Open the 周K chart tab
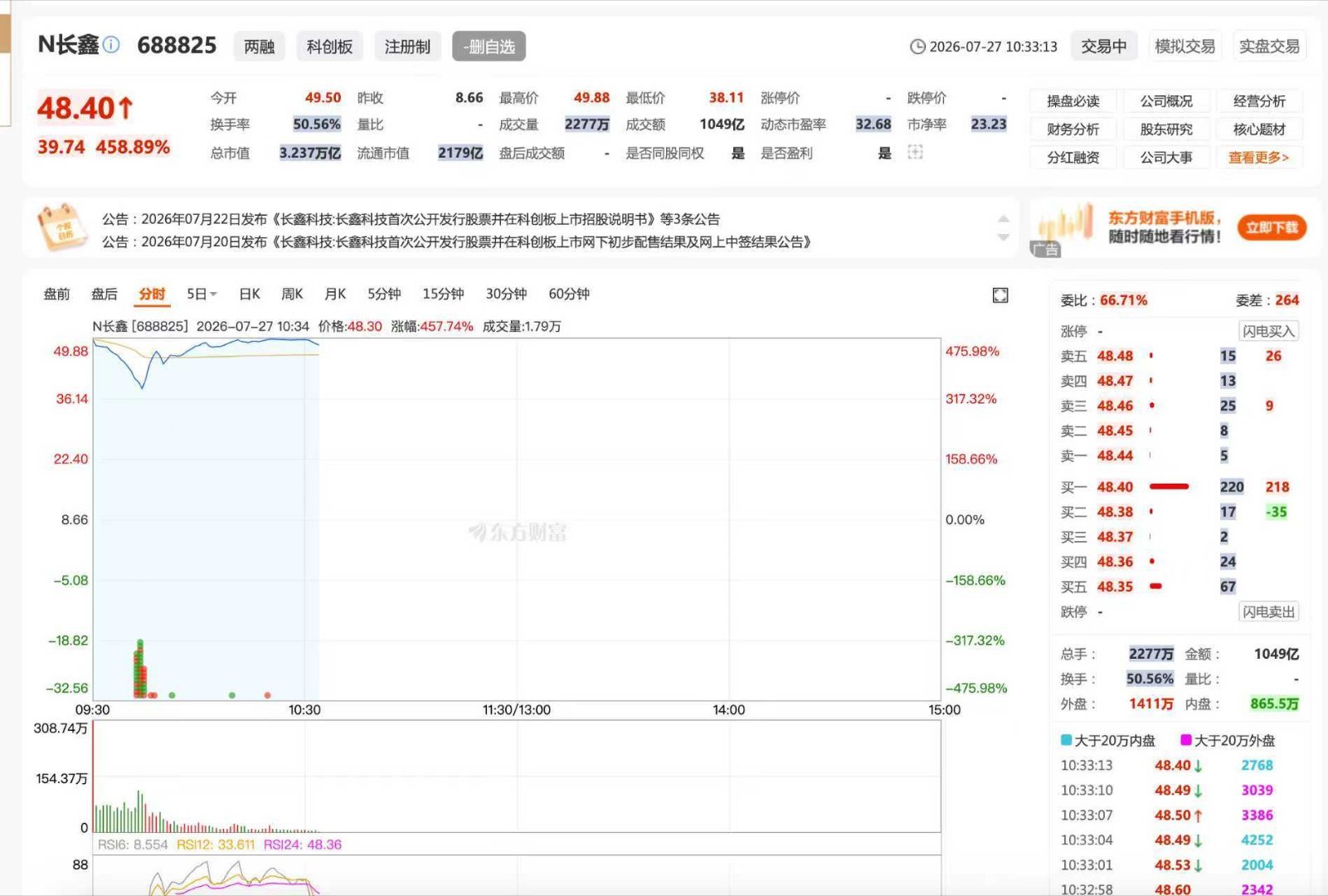The height and width of the screenshot is (896, 1328). click(292, 294)
